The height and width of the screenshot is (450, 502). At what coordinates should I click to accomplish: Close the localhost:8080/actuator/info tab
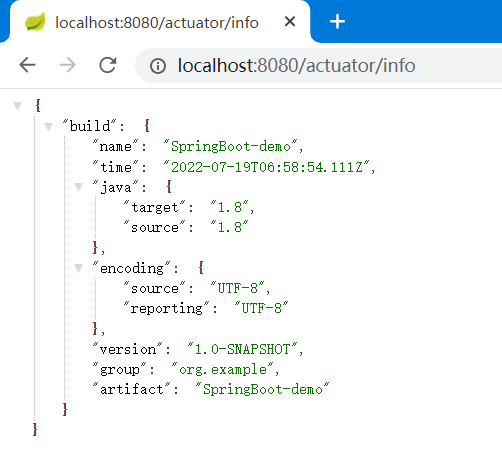point(290,22)
